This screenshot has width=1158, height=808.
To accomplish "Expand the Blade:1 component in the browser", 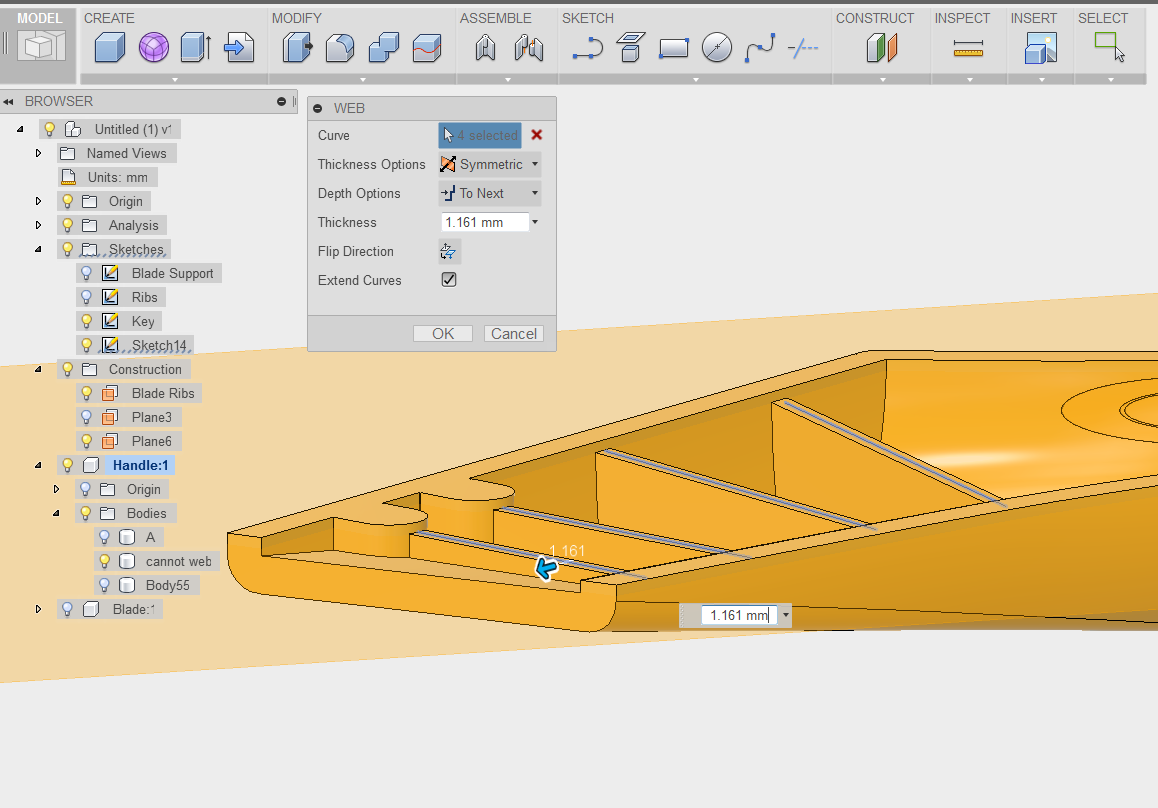I will coord(38,608).
